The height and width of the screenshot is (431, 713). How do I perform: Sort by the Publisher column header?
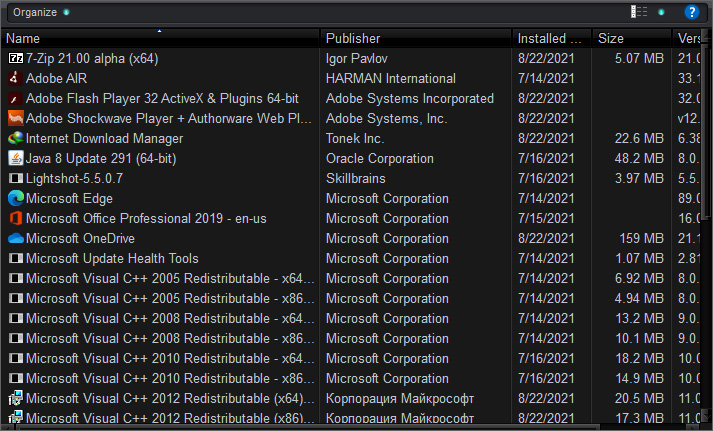416,38
